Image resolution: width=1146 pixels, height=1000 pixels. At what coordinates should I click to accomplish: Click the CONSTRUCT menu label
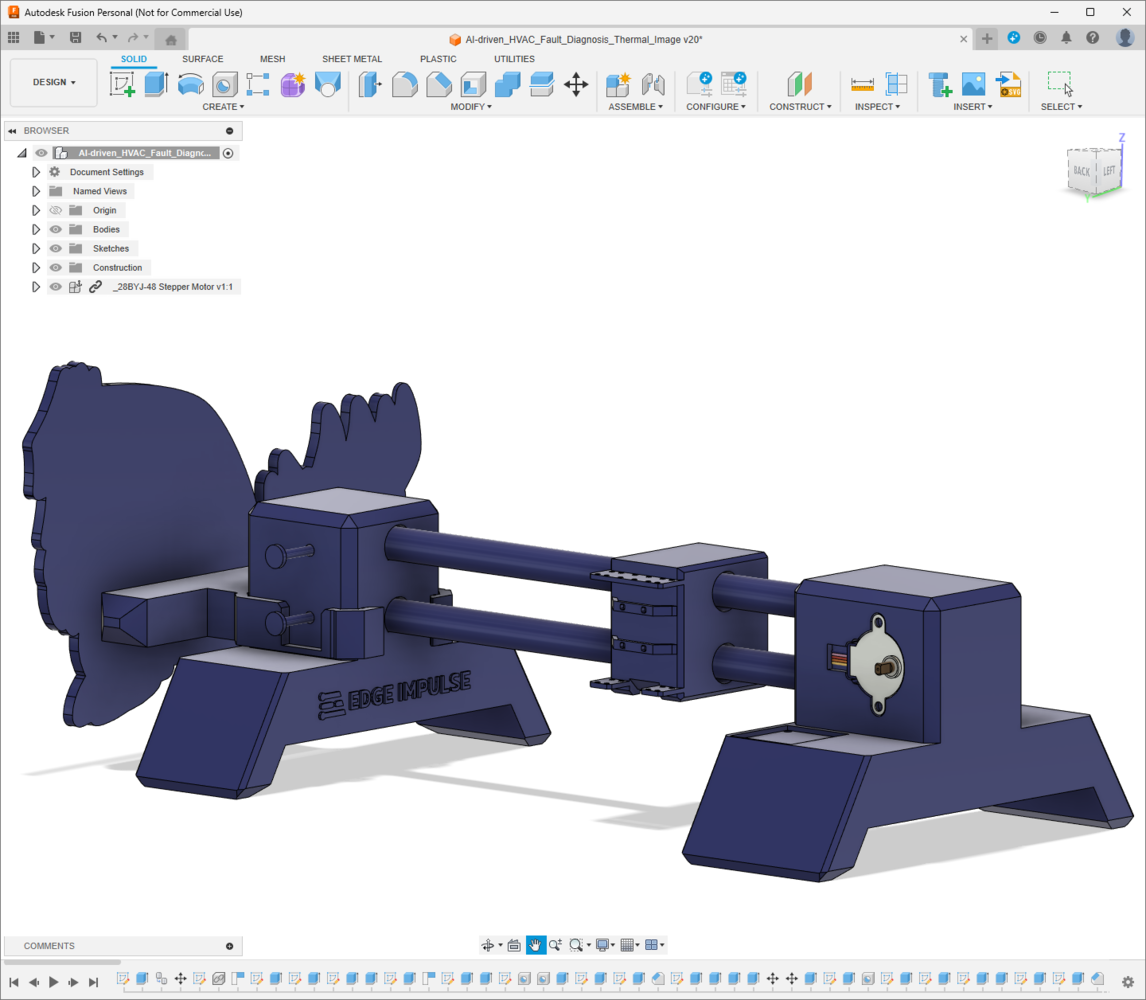pos(799,107)
